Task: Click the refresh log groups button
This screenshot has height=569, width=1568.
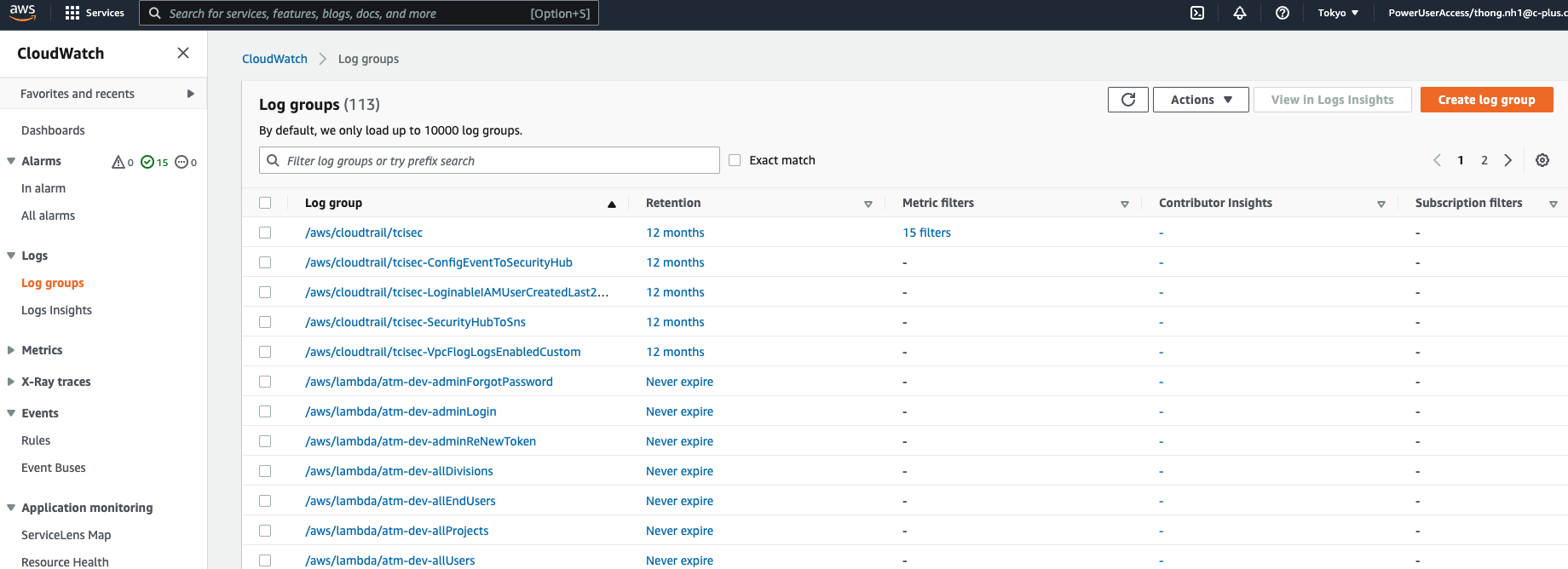Action: (x=1127, y=100)
